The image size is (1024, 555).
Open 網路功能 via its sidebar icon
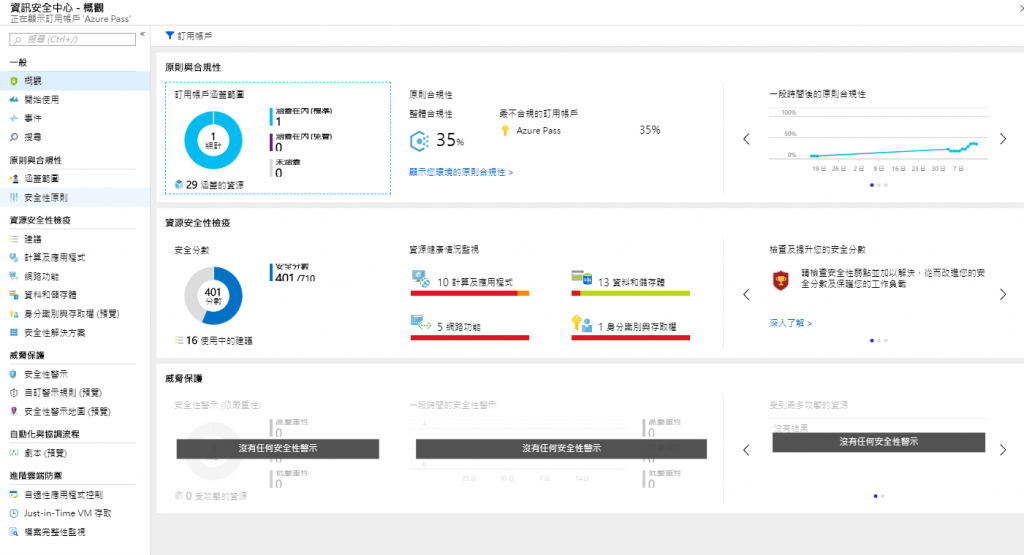point(14,276)
